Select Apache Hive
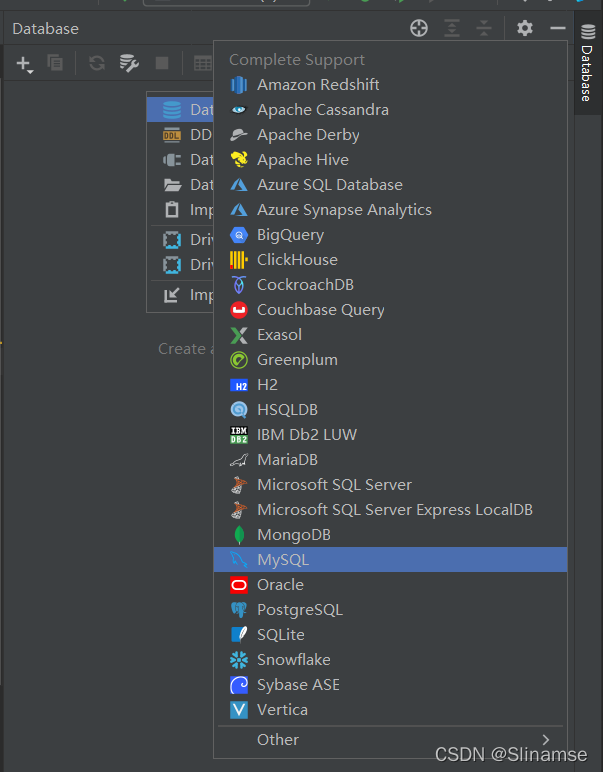Viewport: 603px width, 772px height. pyautogui.click(x=390, y=160)
